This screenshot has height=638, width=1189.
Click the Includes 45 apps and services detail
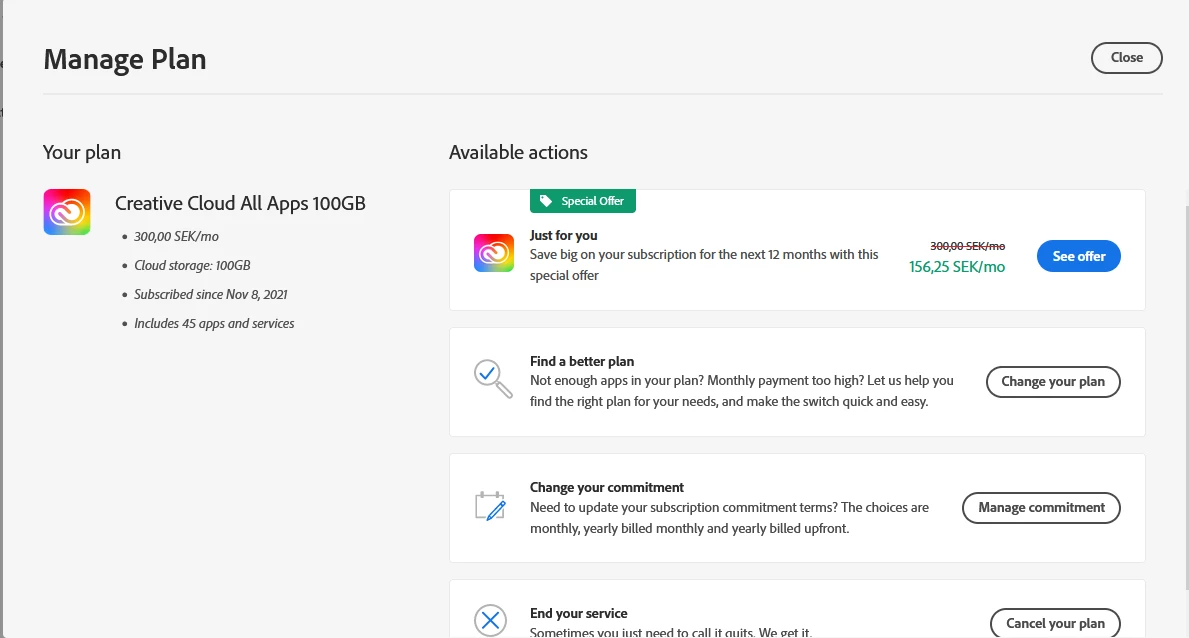click(214, 324)
